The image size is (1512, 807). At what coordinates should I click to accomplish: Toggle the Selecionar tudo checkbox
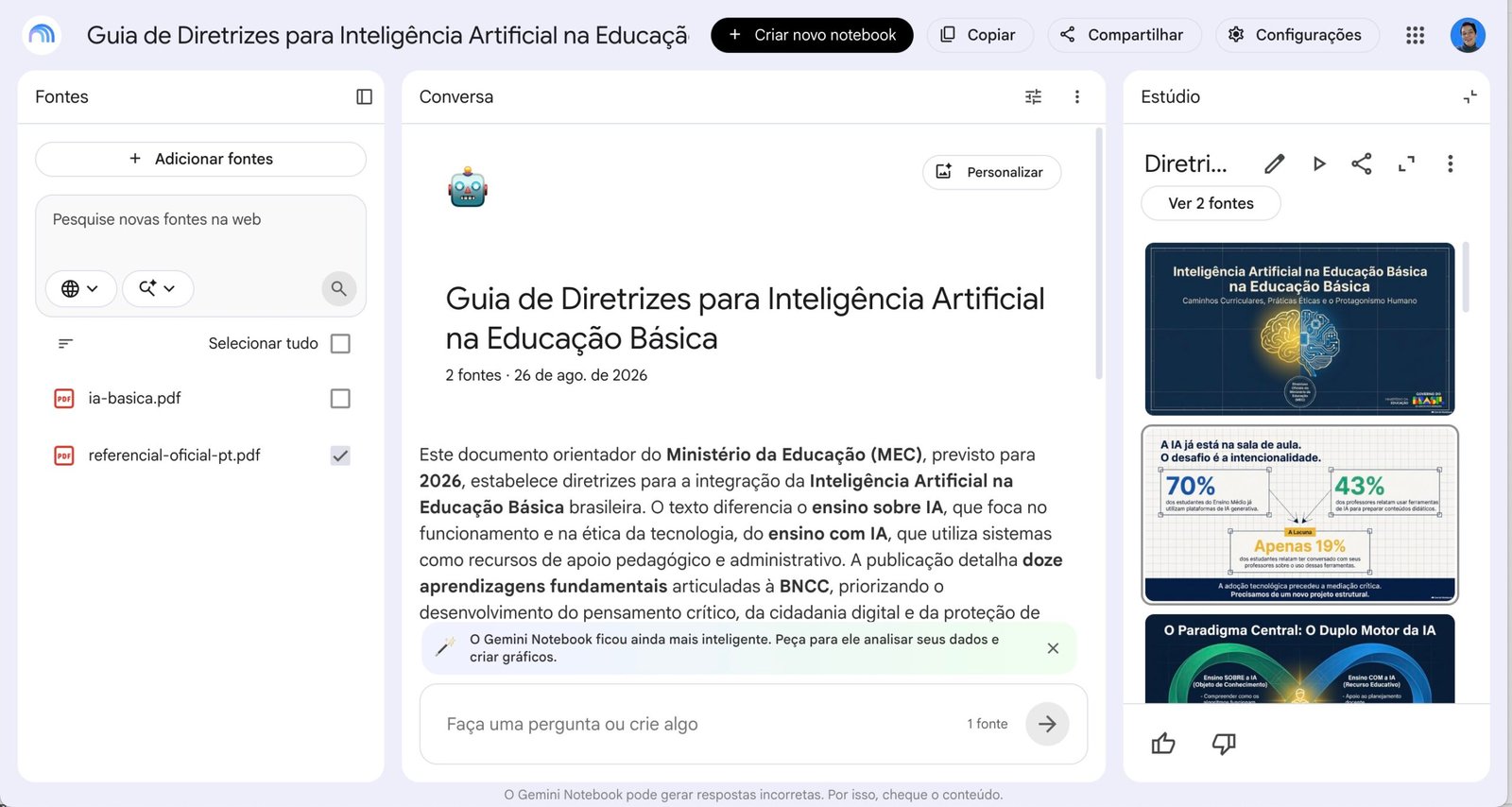pos(340,343)
